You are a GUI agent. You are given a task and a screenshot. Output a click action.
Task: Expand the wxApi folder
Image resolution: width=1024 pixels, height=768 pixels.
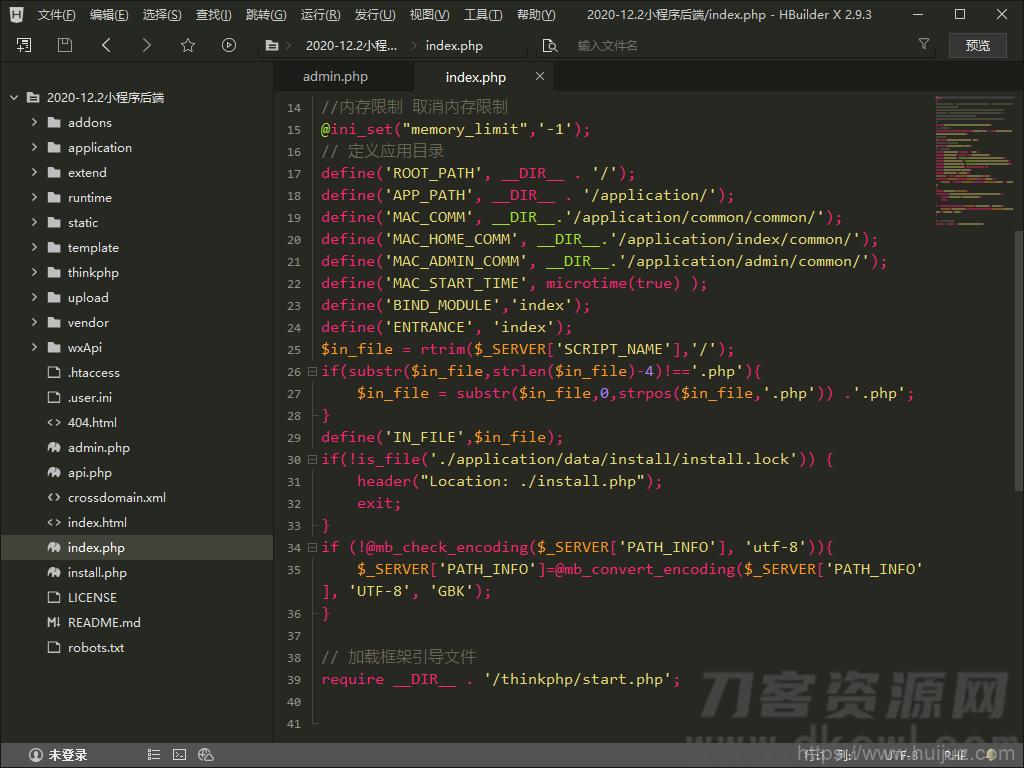(x=35, y=347)
